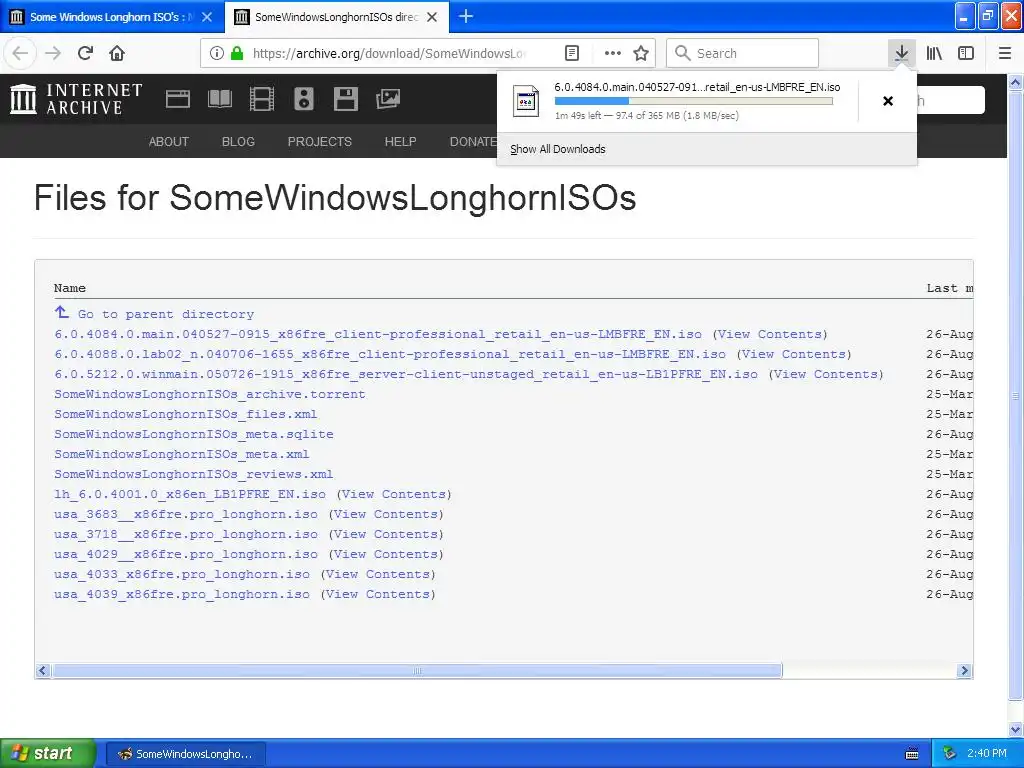View Contents of lh_6.0.4001.0 ISO
Screen dimensions: 1024x768
pos(394,494)
